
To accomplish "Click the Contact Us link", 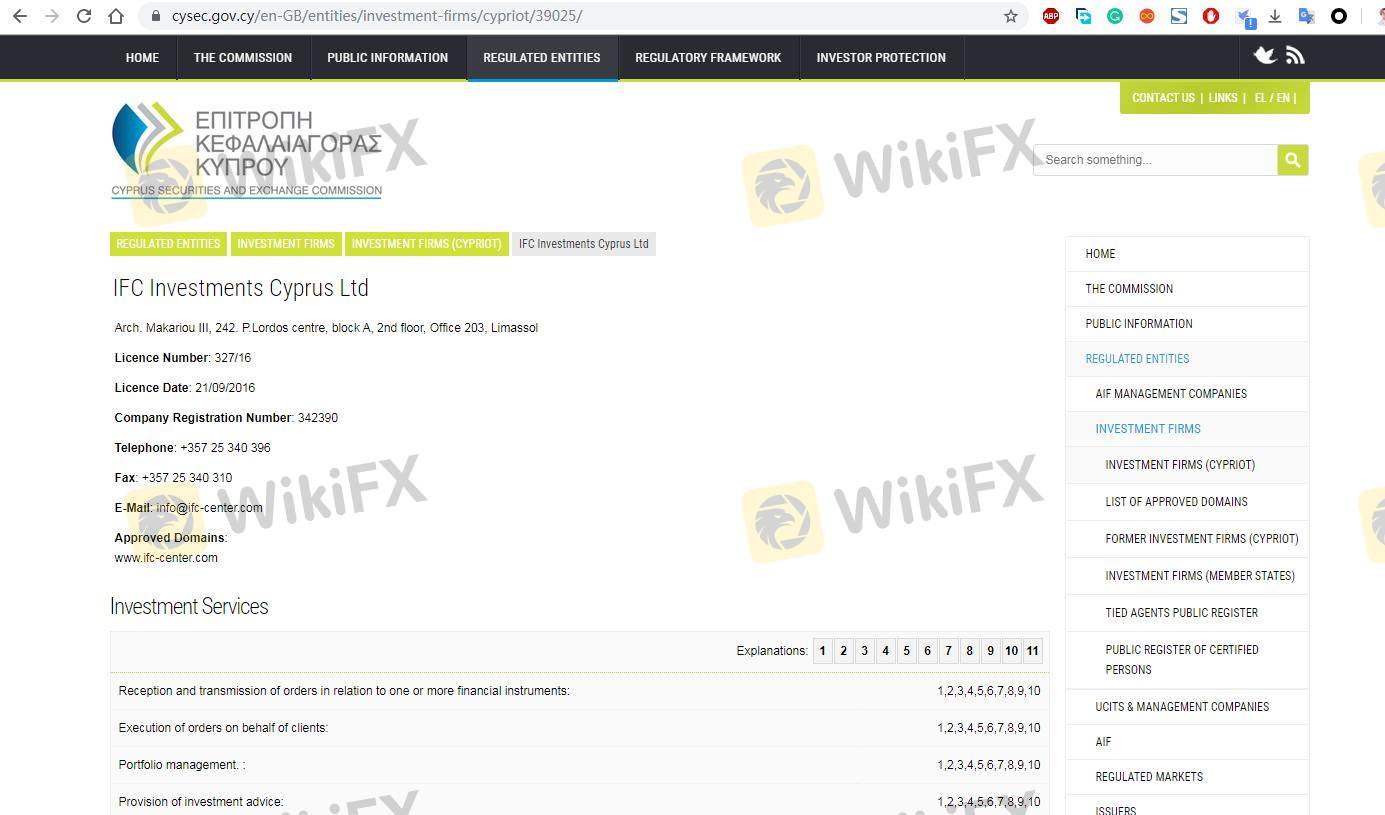I will (1163, 98).
